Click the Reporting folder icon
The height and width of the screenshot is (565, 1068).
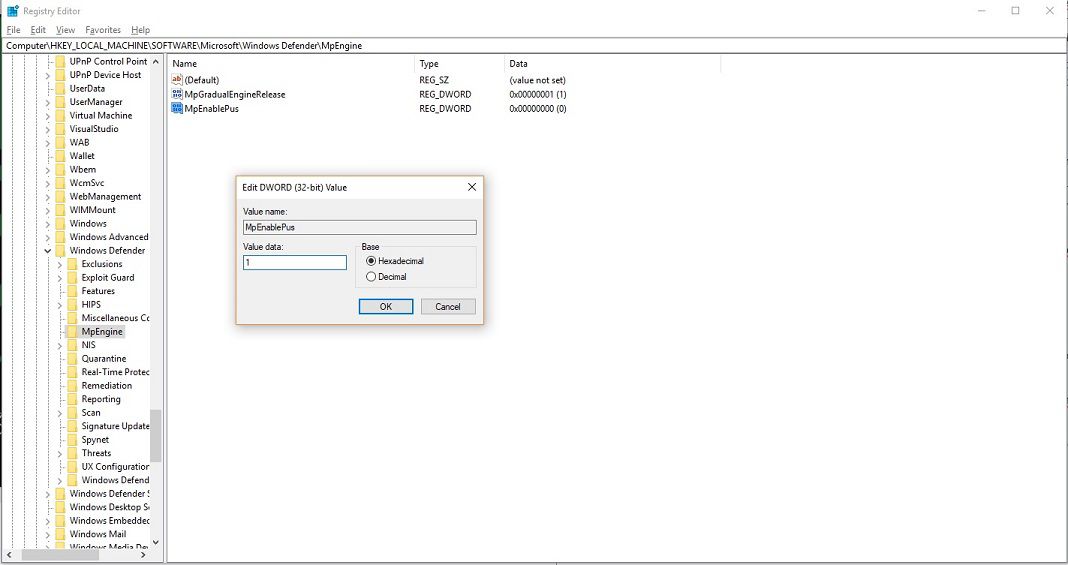click(x=73, y=399)
